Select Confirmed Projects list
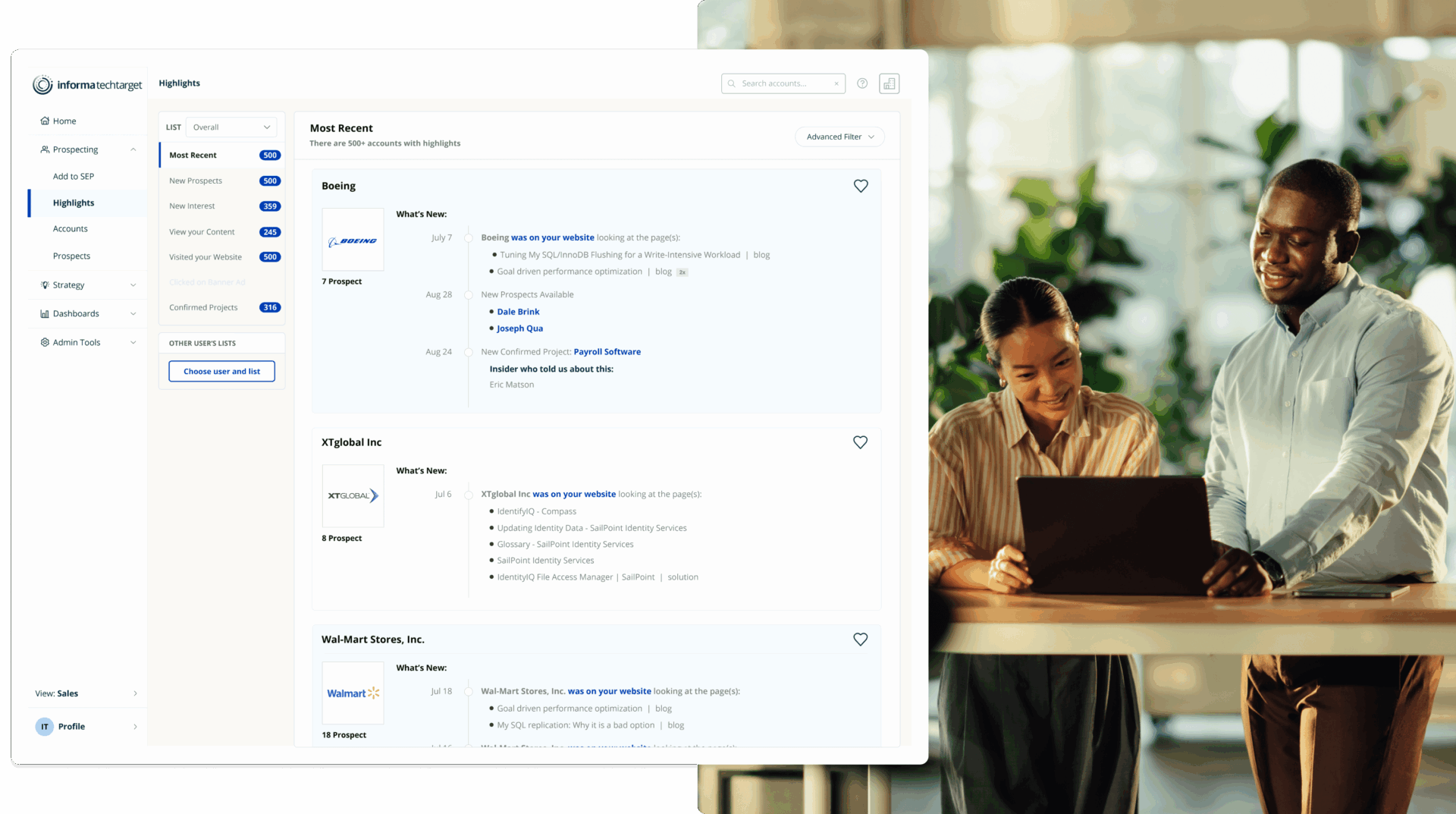 [222, 307]
